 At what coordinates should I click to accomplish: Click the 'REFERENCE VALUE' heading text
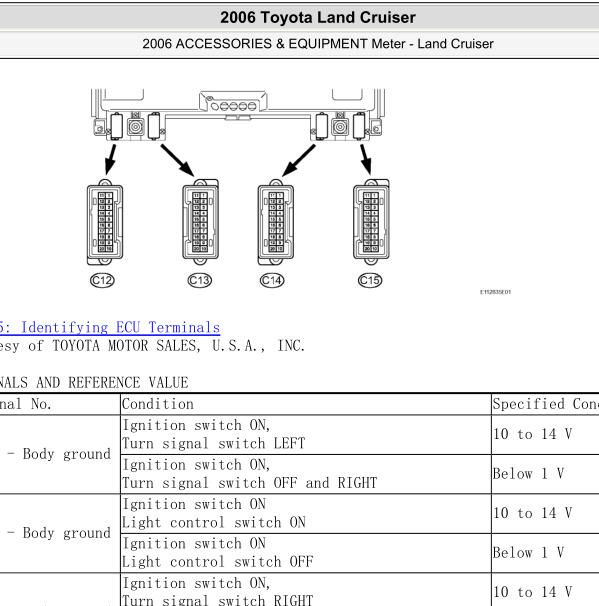128,383
